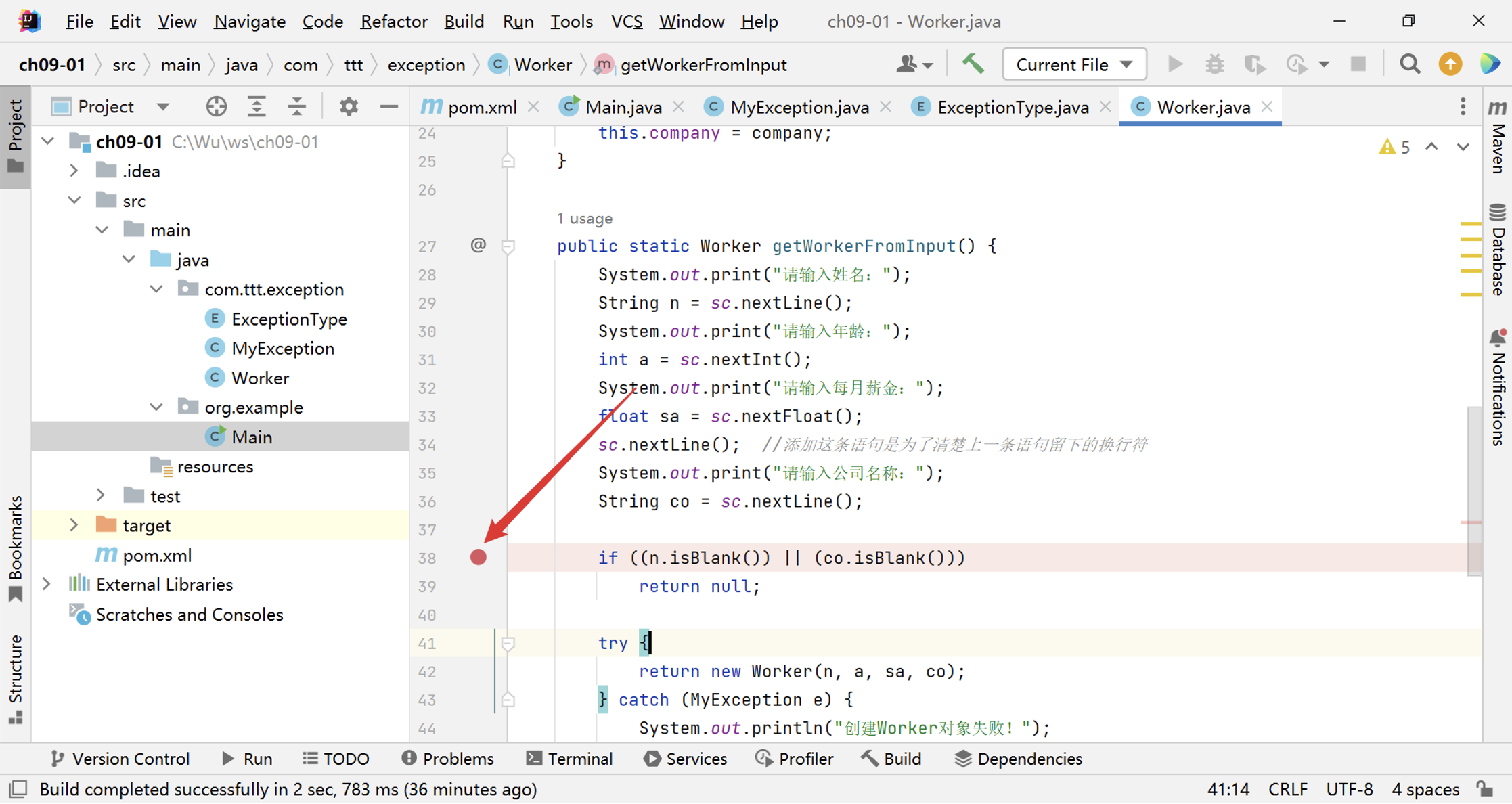Open the Project view selector dropdown

[x=111, y=106]
